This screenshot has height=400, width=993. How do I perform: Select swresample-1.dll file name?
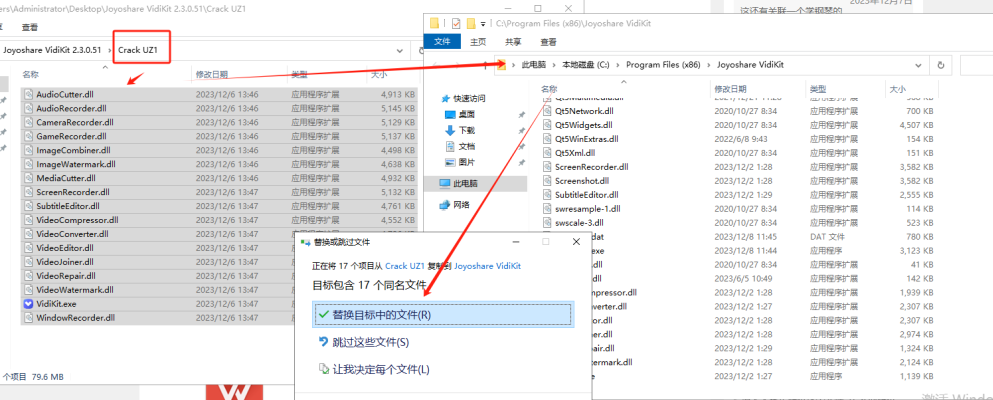point(588,209)
